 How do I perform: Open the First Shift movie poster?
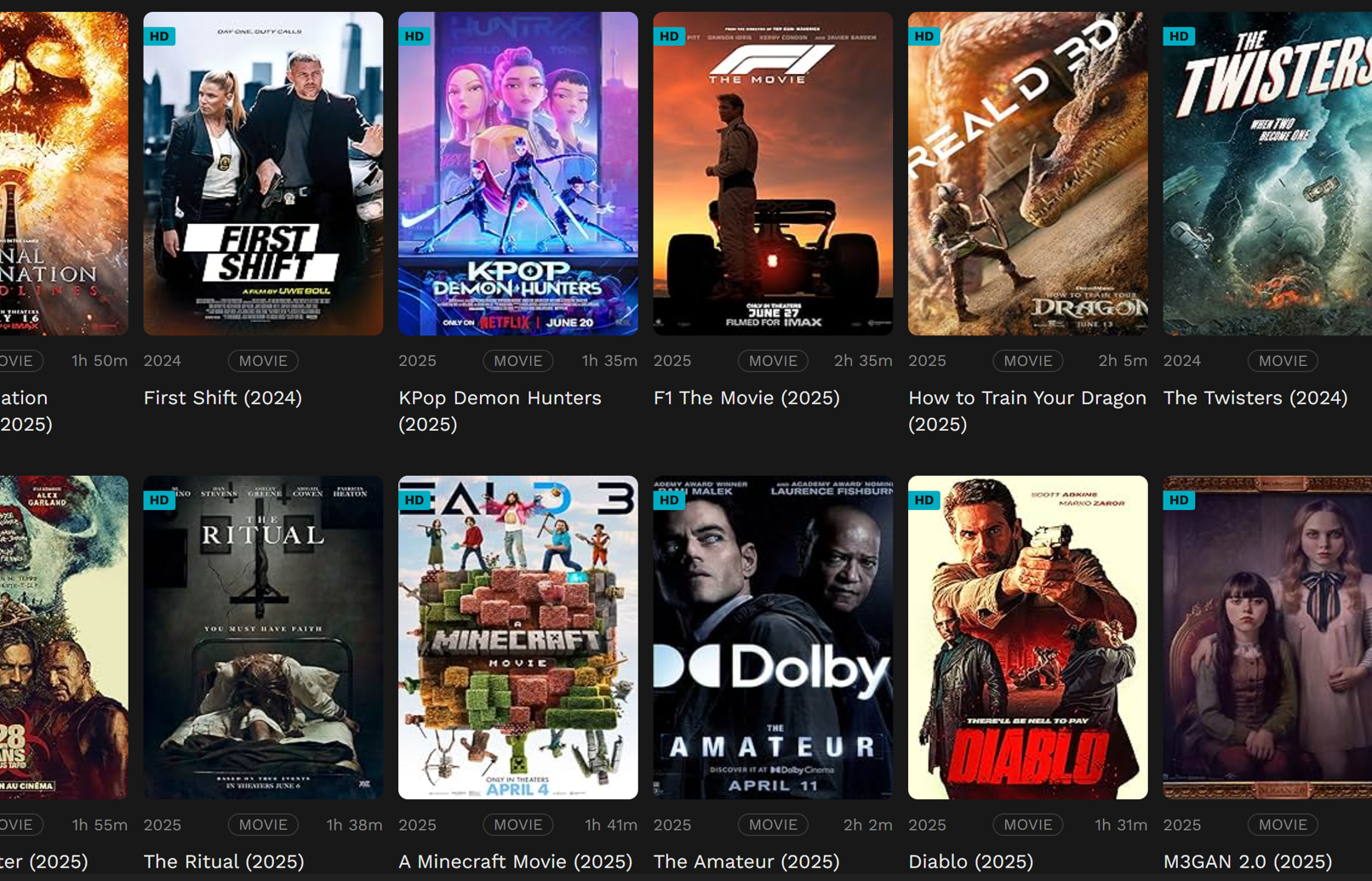pos(263,174)
